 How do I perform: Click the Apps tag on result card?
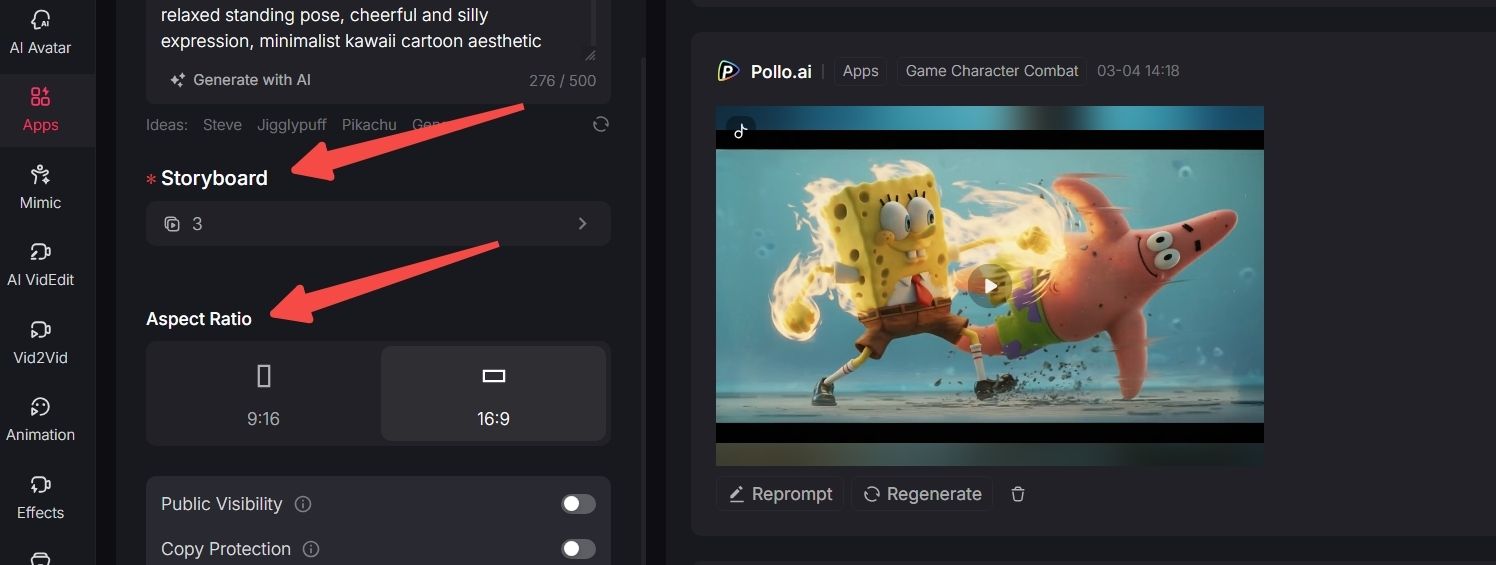click(x=860, y=71)
